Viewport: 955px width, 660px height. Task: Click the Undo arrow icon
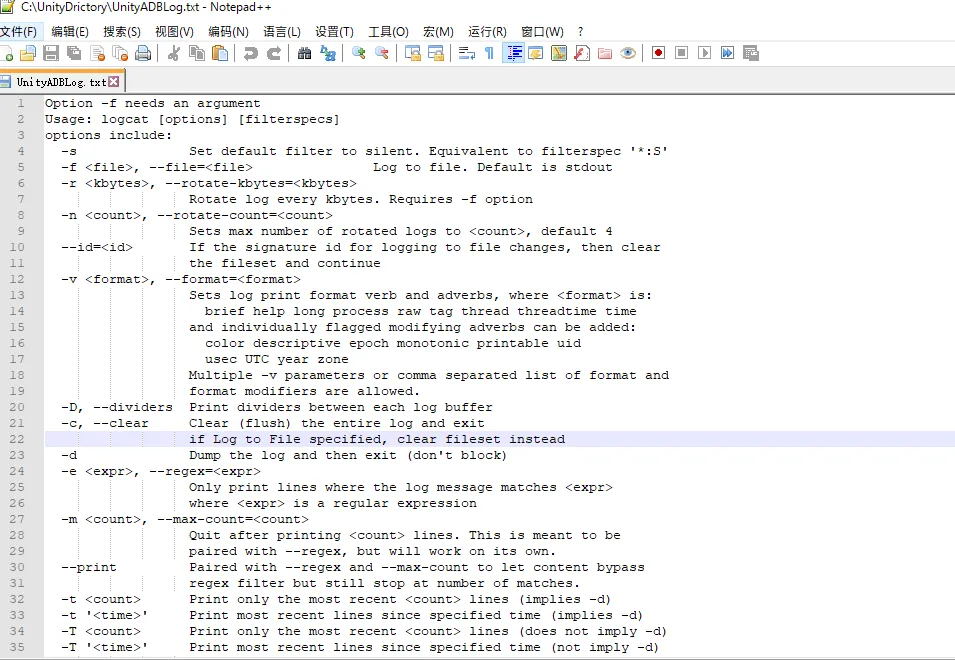[250, 54]
